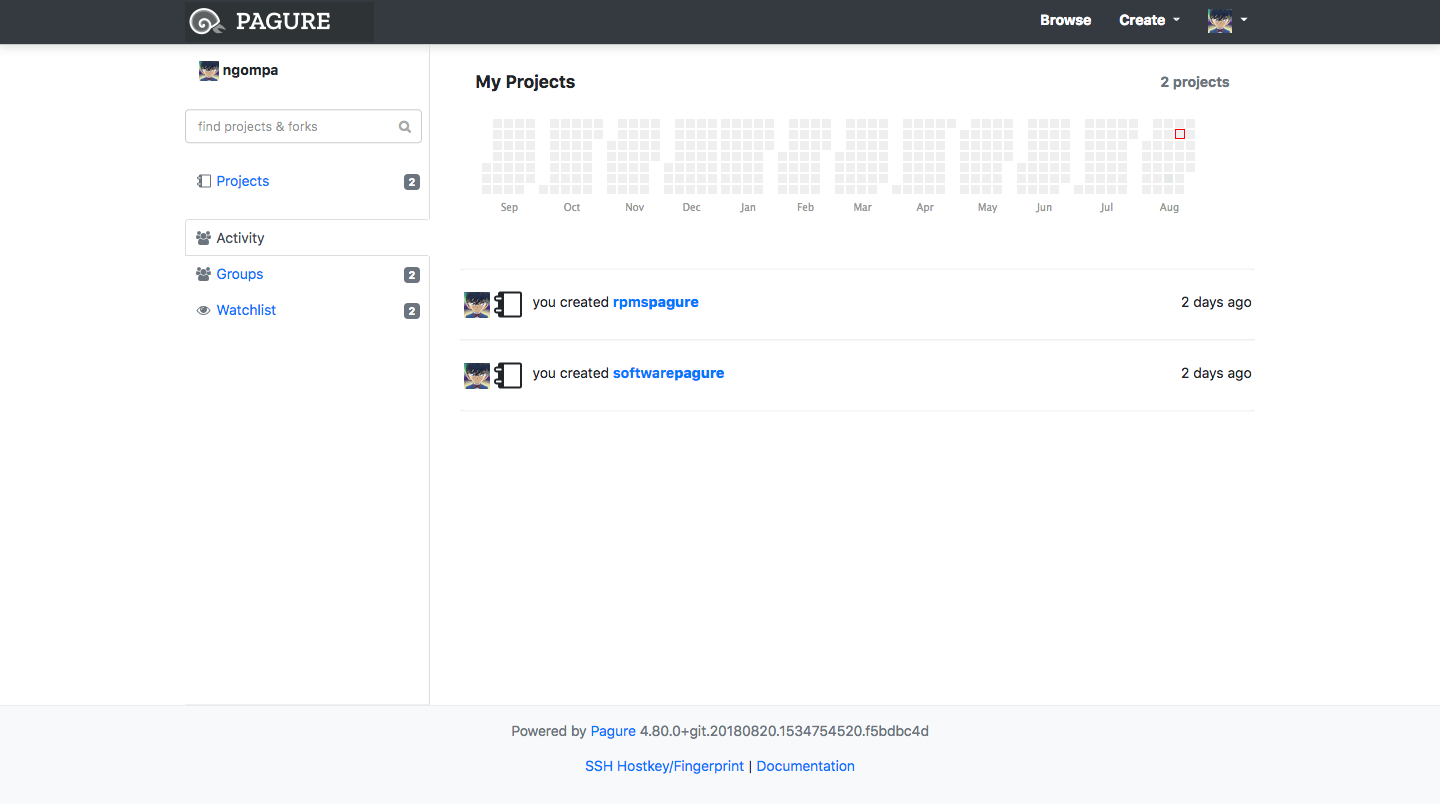1440x805 pixels.
Task: Click the Pagure spiral logo icon
Action: [x=207, y=21]
